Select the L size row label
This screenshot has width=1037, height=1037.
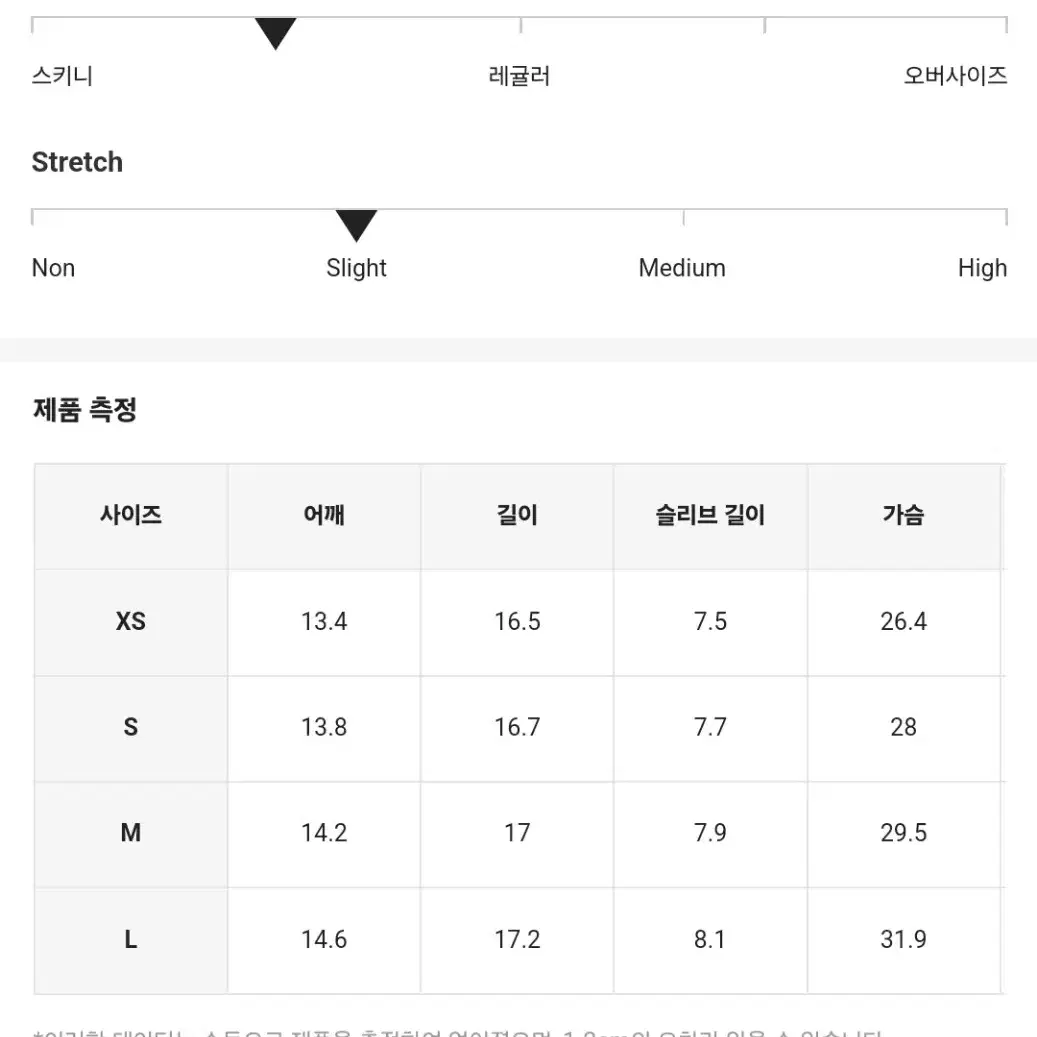click(131, 939)
